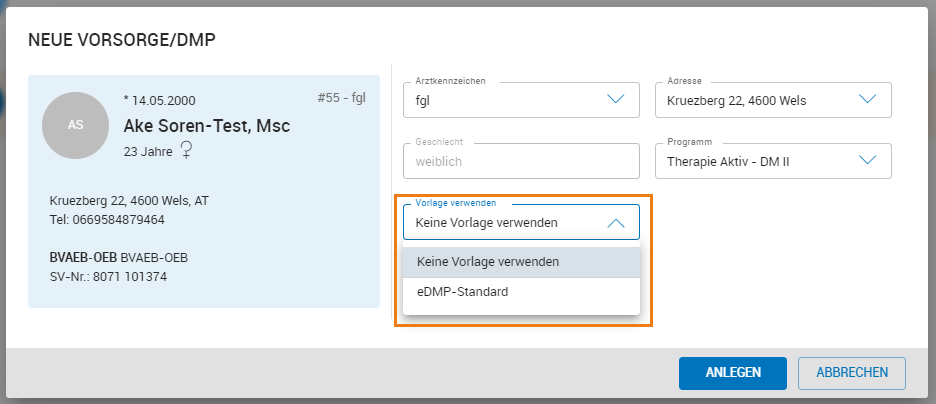Click the BVAEB-OEB insurance label

(x=82, y=257)
